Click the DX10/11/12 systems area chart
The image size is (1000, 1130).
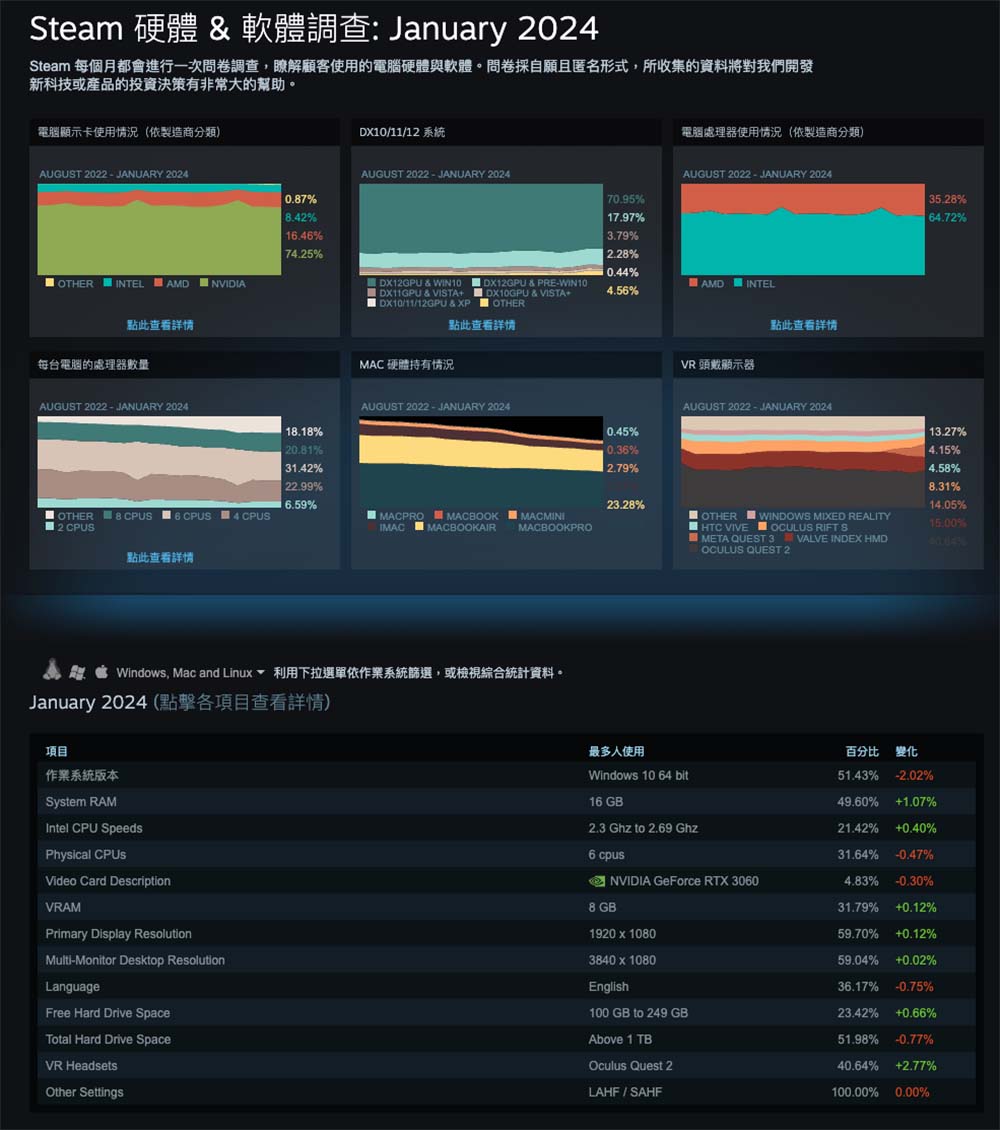click(481, 229)
